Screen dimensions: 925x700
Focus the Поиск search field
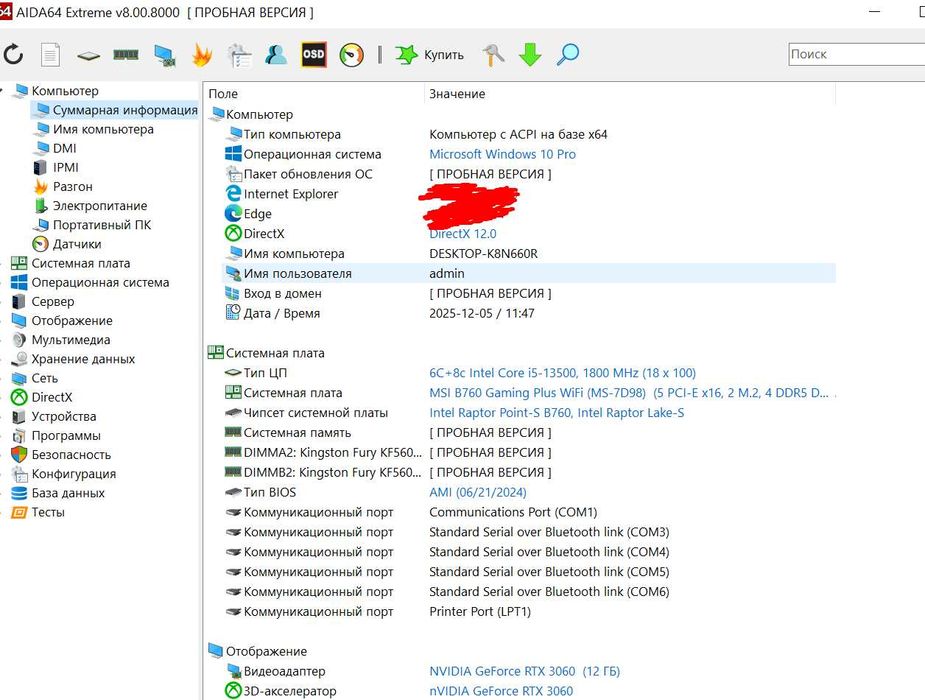[x=857, y=54]
